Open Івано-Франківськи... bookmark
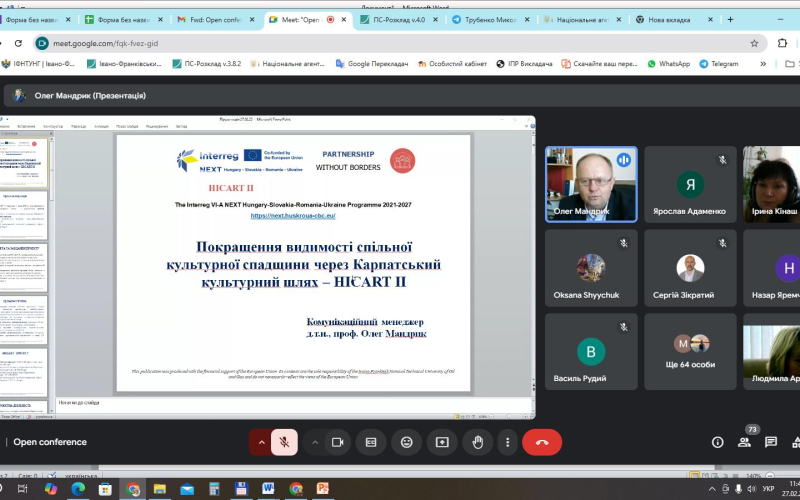 coord(124,64)
